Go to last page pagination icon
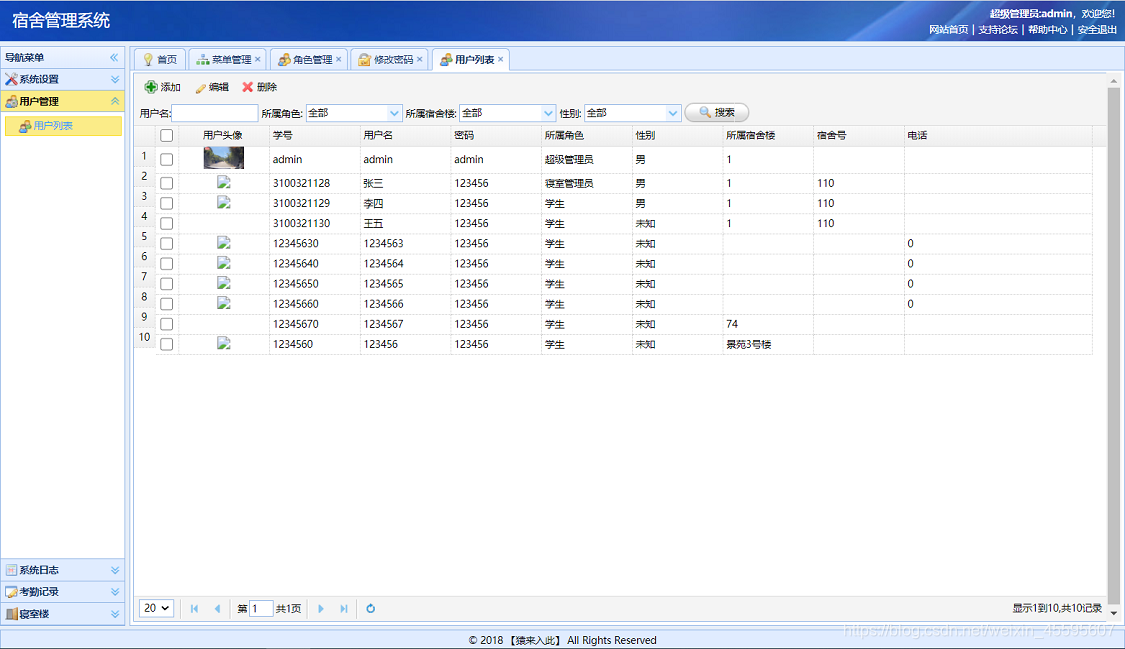Viewport: 1125px width, 649px height. tap(344, 608)
